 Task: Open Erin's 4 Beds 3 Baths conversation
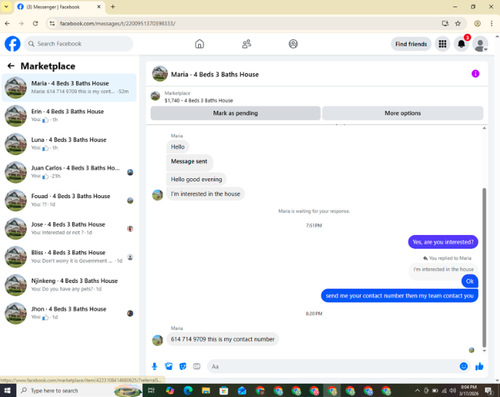(69, 116)
